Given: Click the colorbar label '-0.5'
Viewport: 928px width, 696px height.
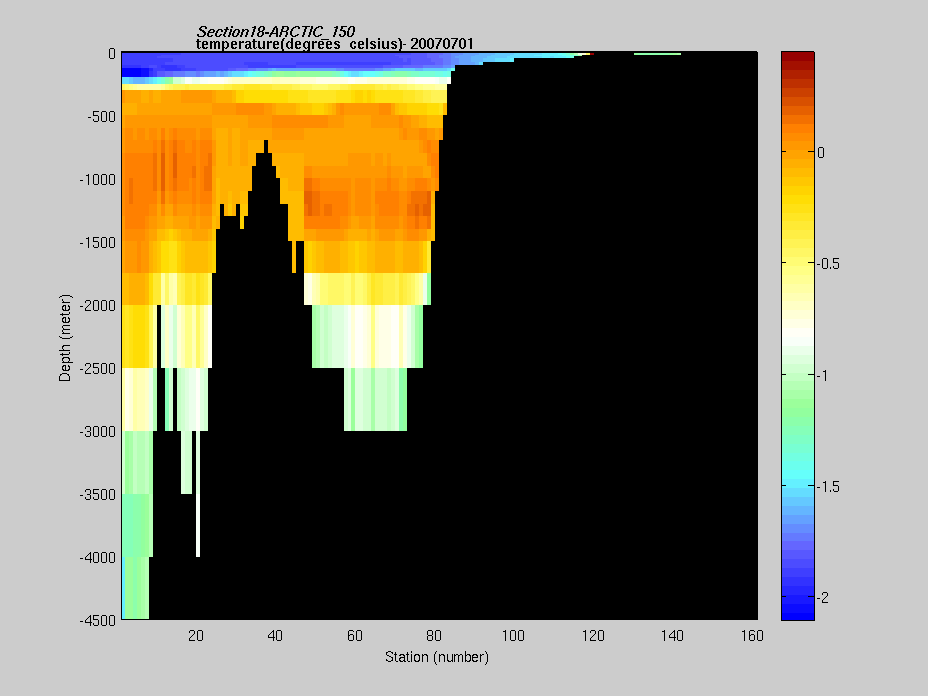Looking at the screenshot, I should point(828,264).
